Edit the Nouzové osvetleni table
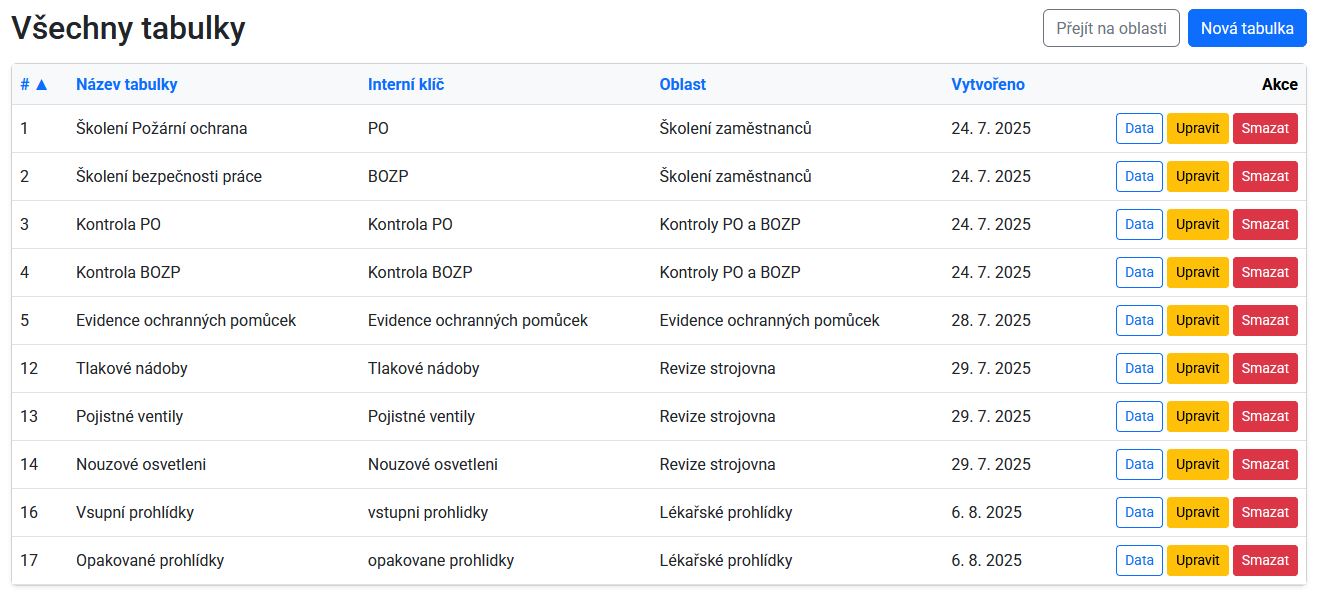The width and height of the screenshot is (1337, 608). pos(1197,464)
